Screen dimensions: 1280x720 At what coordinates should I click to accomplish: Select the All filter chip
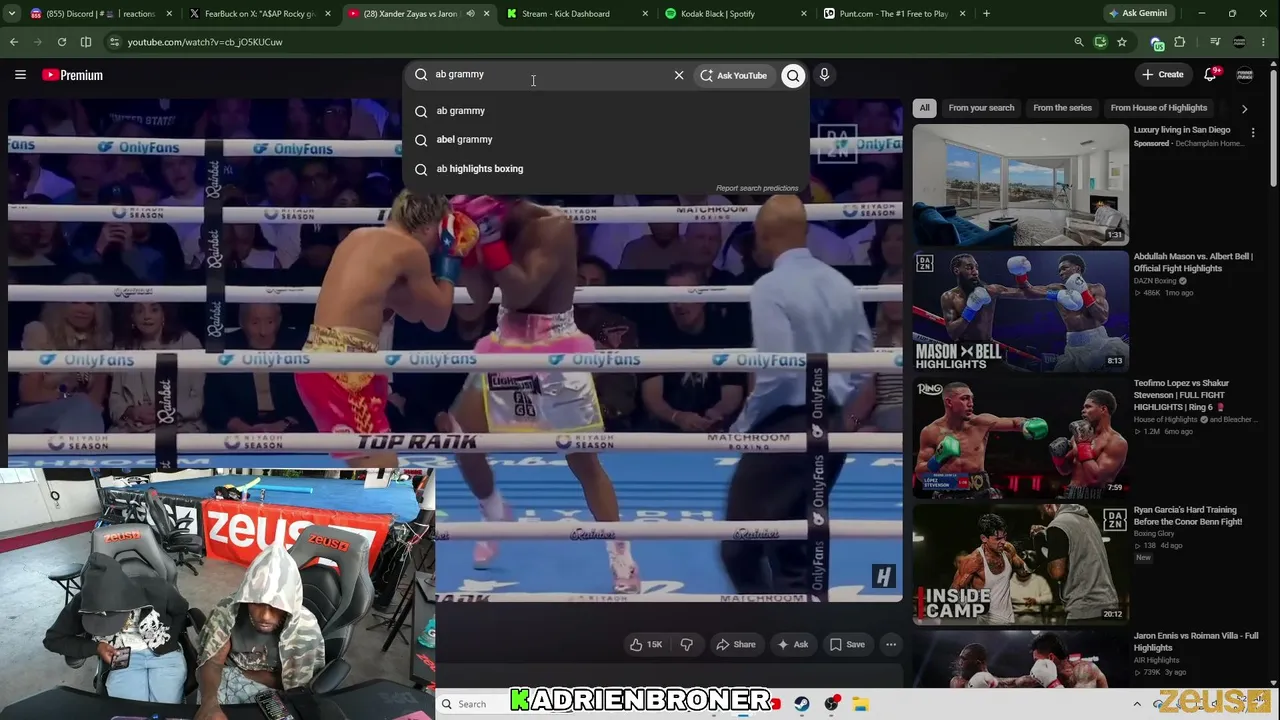pyautogui.click(x=925, y=108)
